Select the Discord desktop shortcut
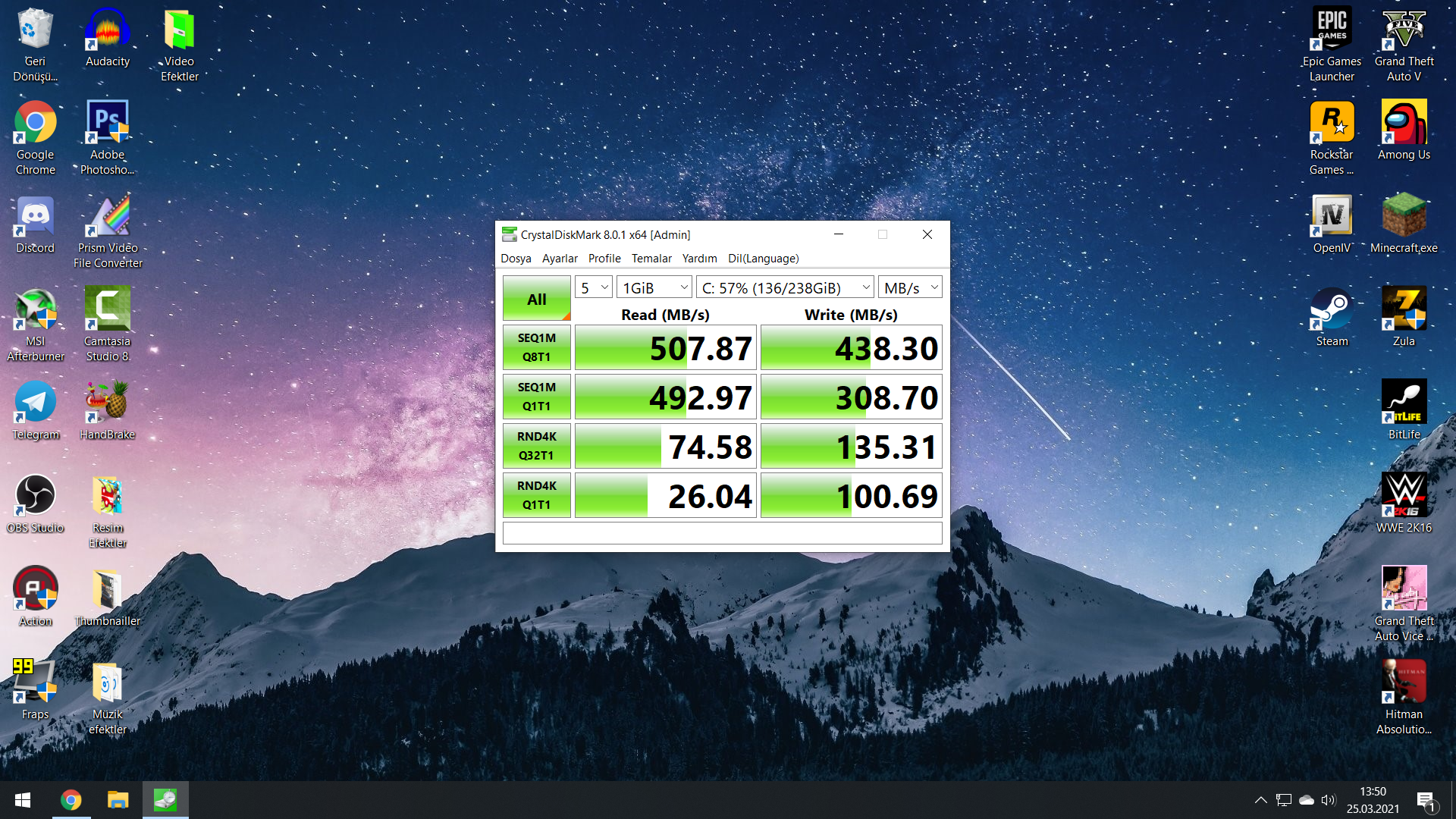1456x819 pixels. [35, 218]
